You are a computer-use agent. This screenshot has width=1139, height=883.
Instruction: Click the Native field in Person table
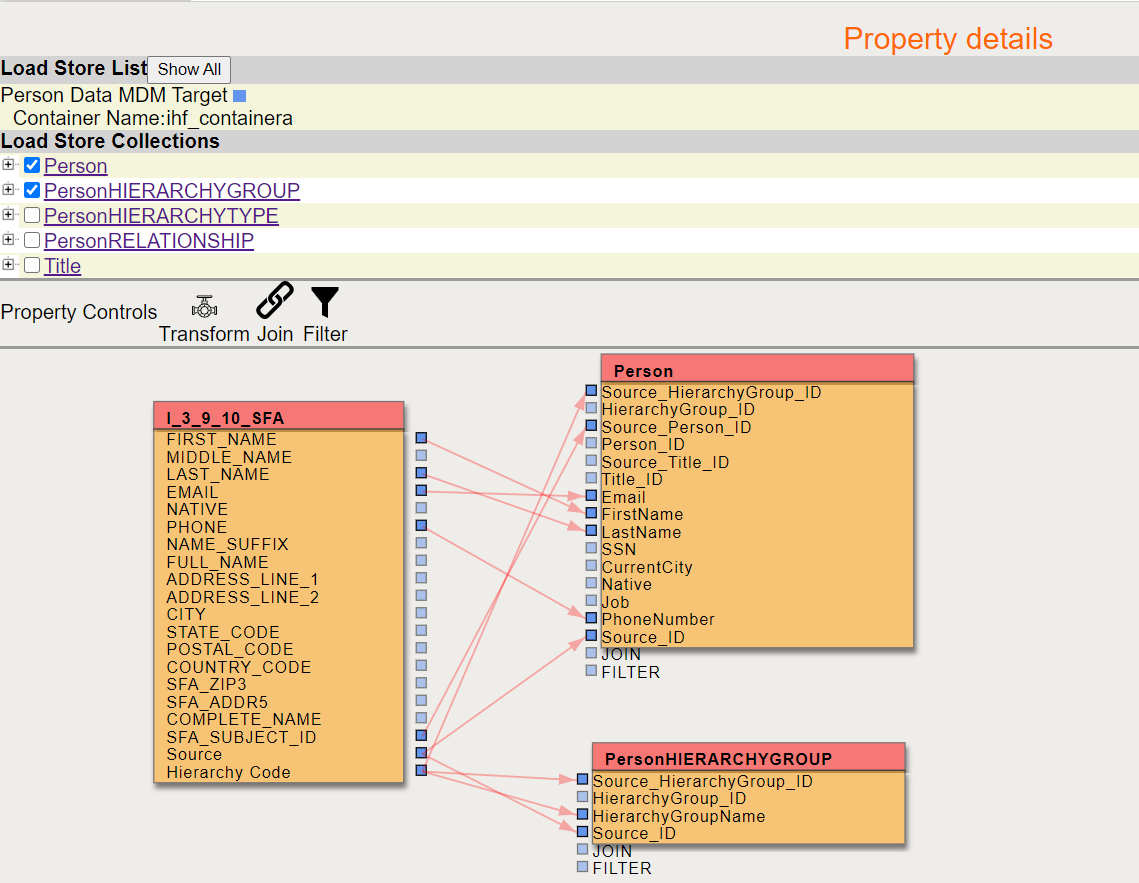point(626,585)
